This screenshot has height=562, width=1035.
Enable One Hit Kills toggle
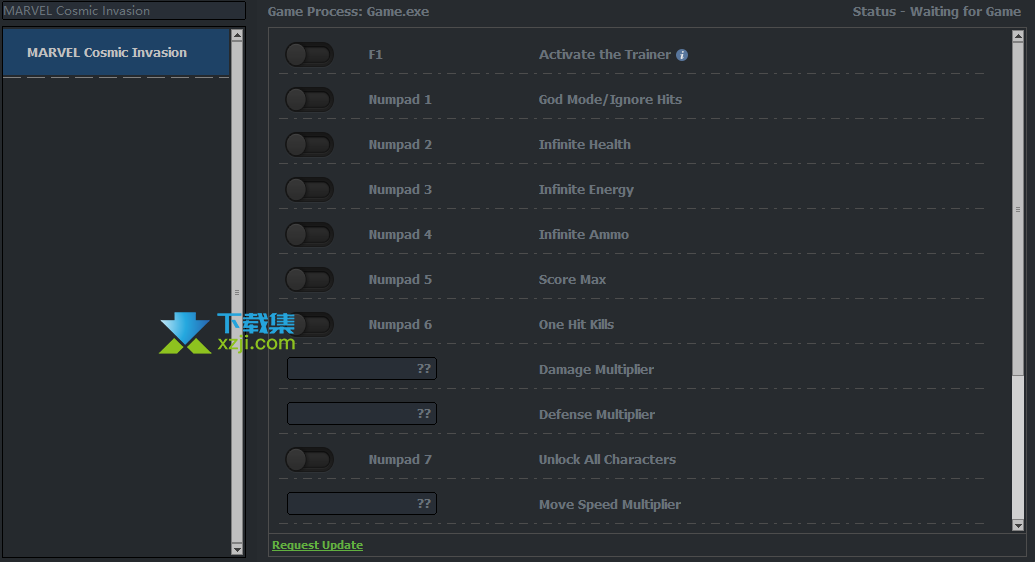pos(309,325)
